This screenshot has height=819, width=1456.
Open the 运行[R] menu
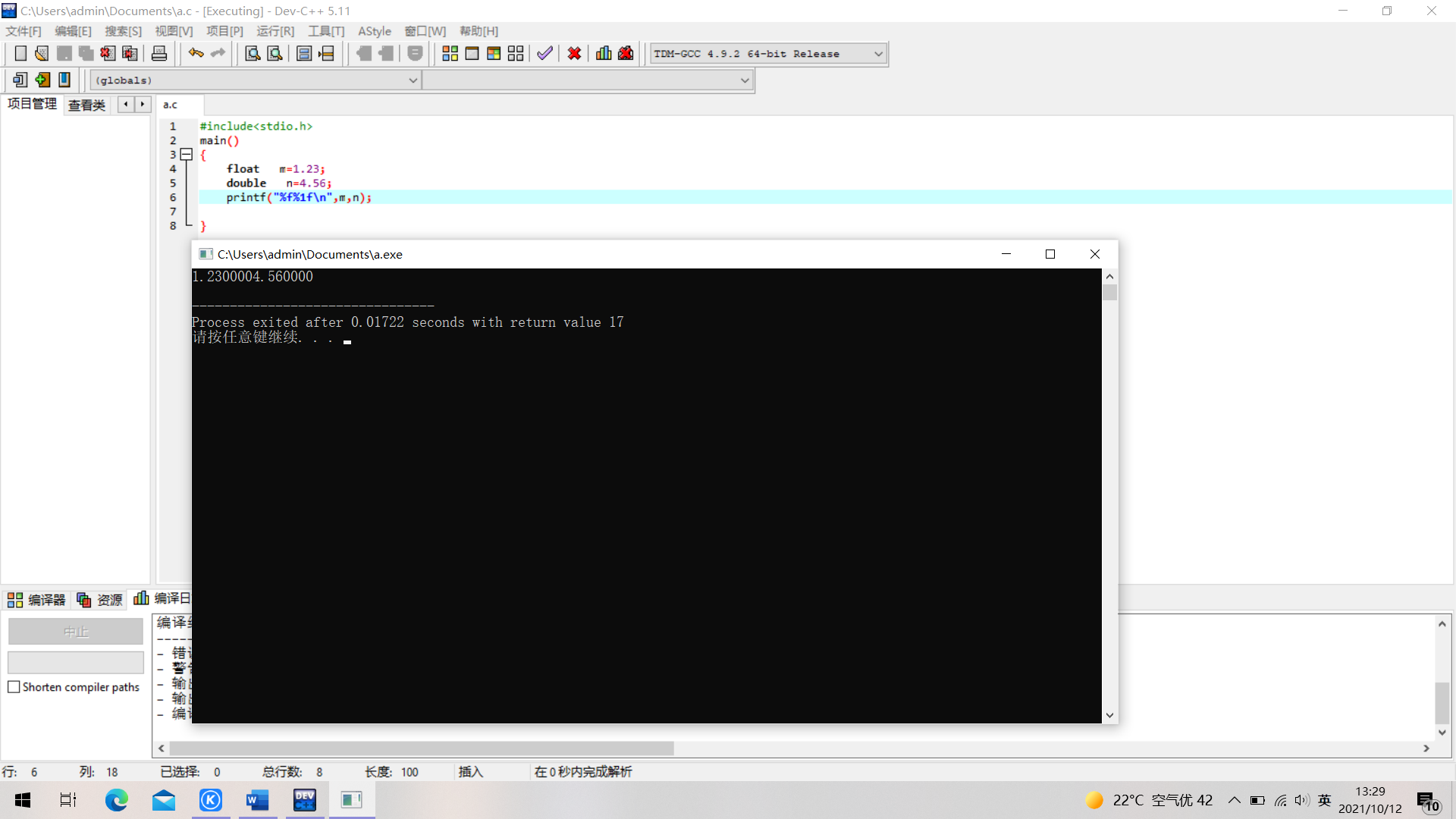coord(275,31)
